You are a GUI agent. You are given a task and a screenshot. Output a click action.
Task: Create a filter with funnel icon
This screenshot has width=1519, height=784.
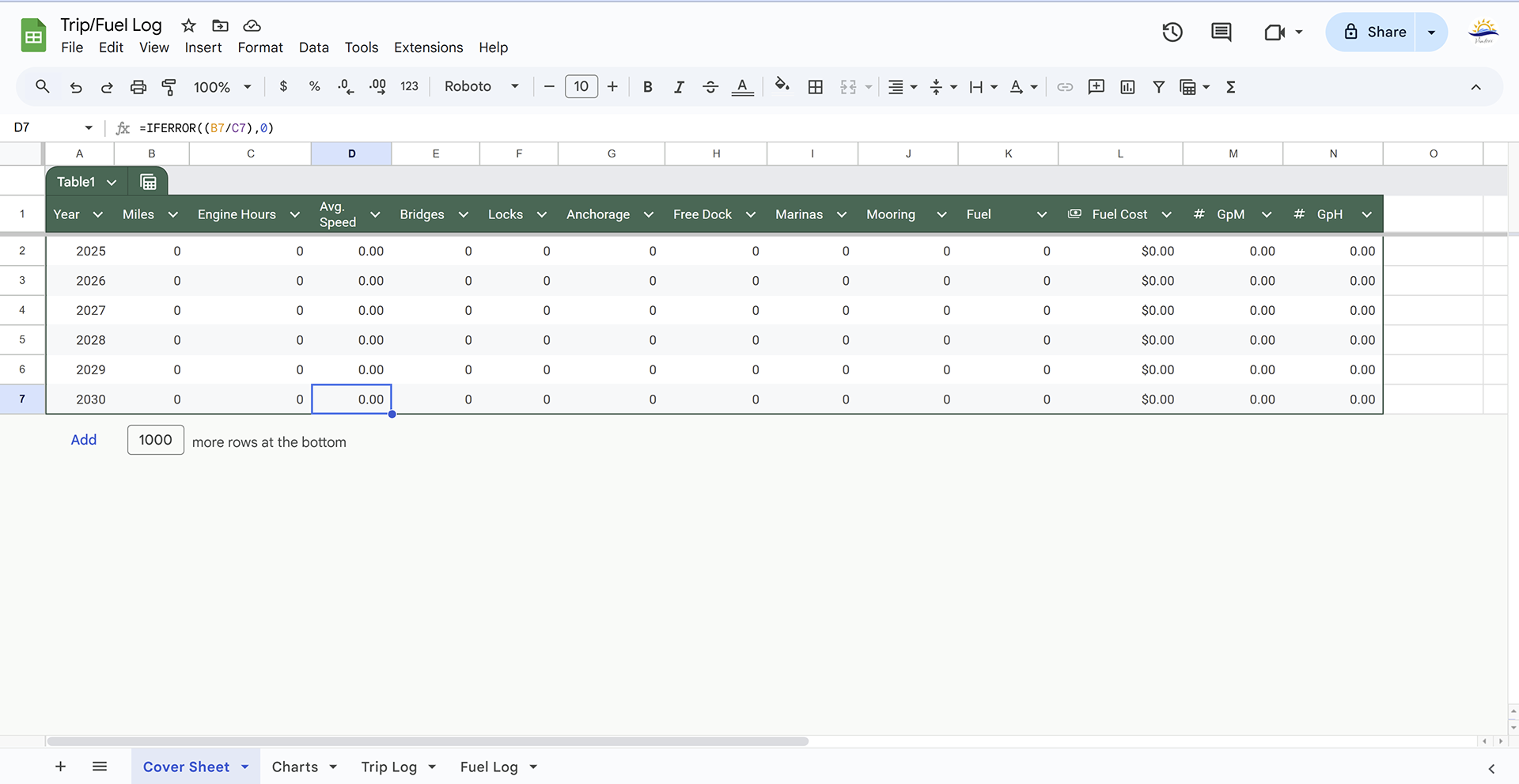coord(1158,87)
